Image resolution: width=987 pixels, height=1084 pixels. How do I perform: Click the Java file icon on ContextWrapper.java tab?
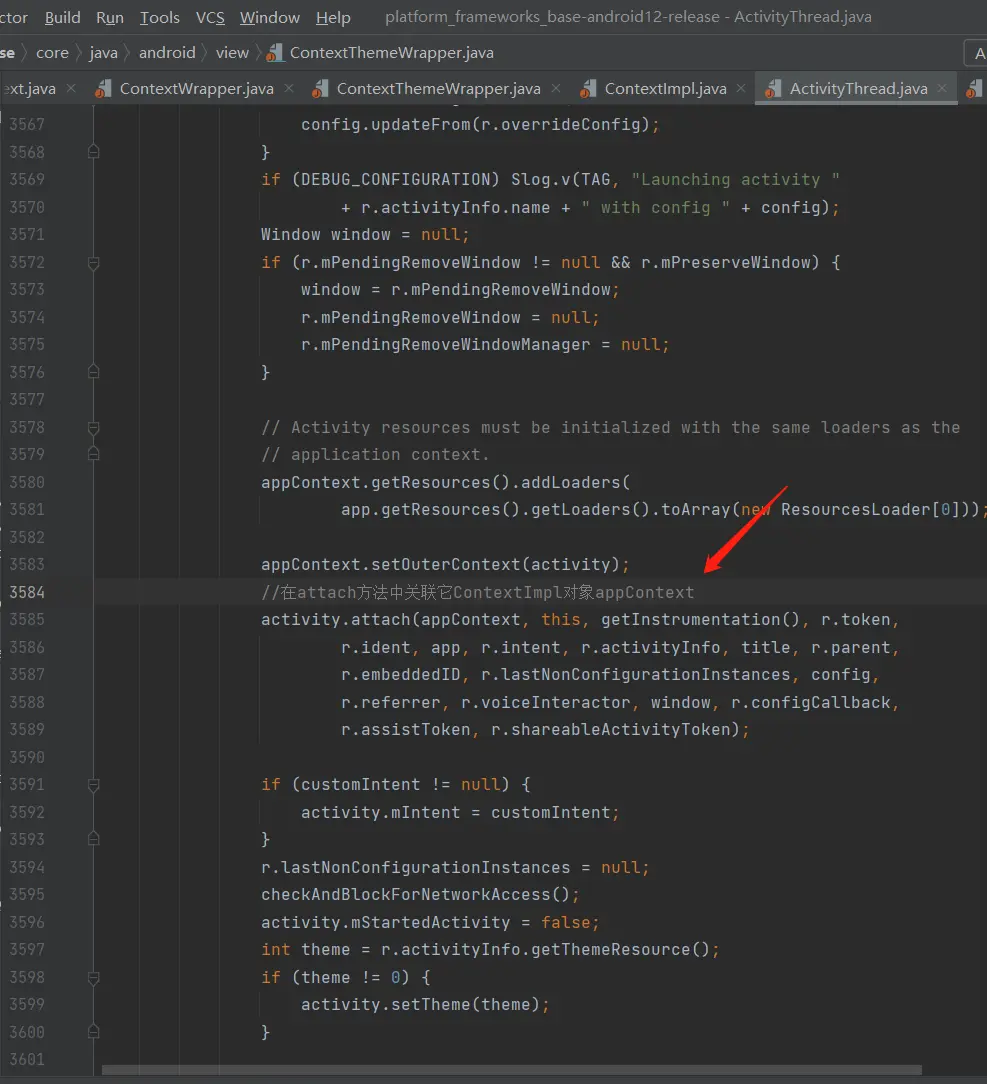coord(103,89)
